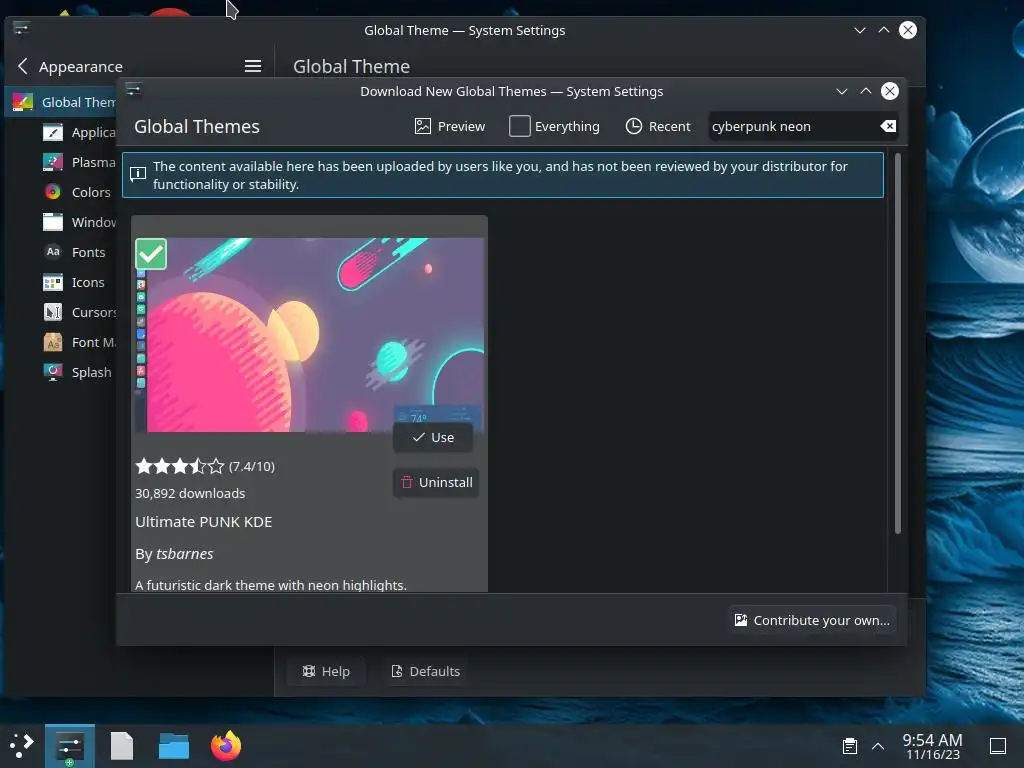The image size is (1024, 768).
Task: Click Contribute your own... button
Action: 812,620
